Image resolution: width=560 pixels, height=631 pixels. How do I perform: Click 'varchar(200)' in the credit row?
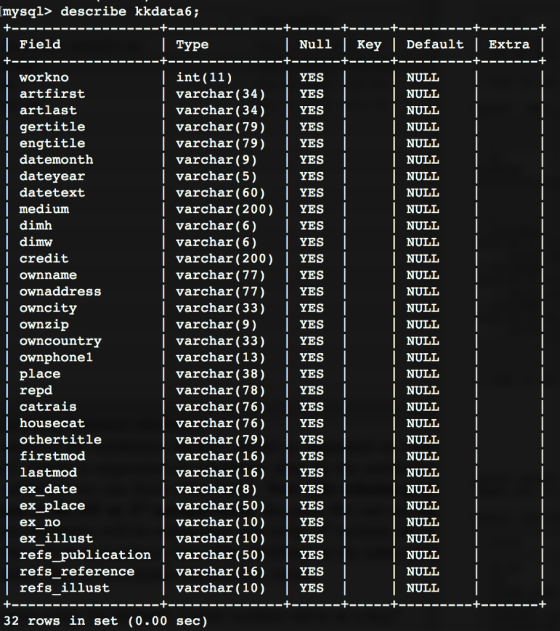coord(224,259)
